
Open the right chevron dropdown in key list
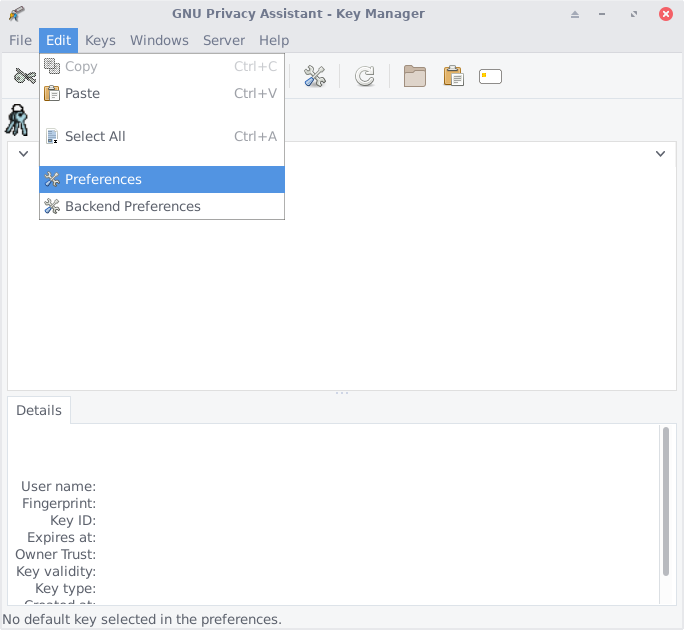[x=660, y=154]
